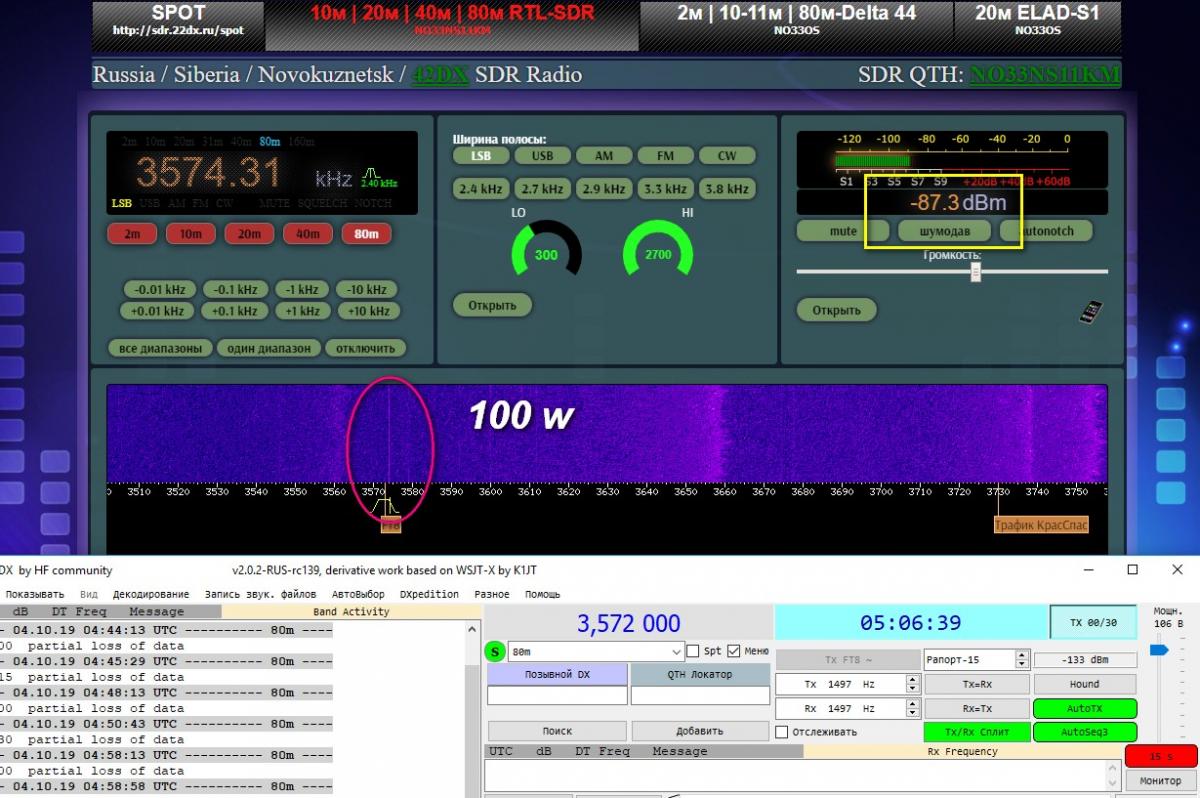This screenshot has height=798, width=1200.
Task: Click the mobile phone icon
Action: click(1090, 311)
